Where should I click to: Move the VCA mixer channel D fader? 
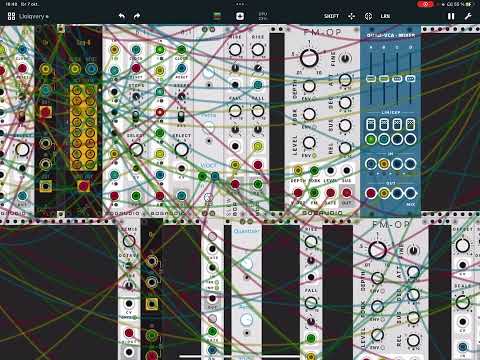pos(410,79)
